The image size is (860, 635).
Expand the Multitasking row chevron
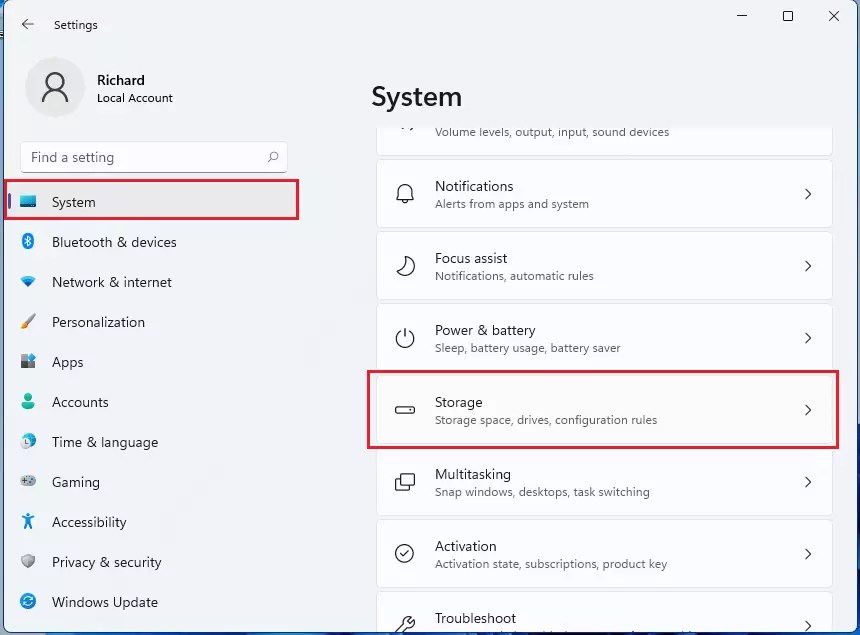[x=808, y=481]
